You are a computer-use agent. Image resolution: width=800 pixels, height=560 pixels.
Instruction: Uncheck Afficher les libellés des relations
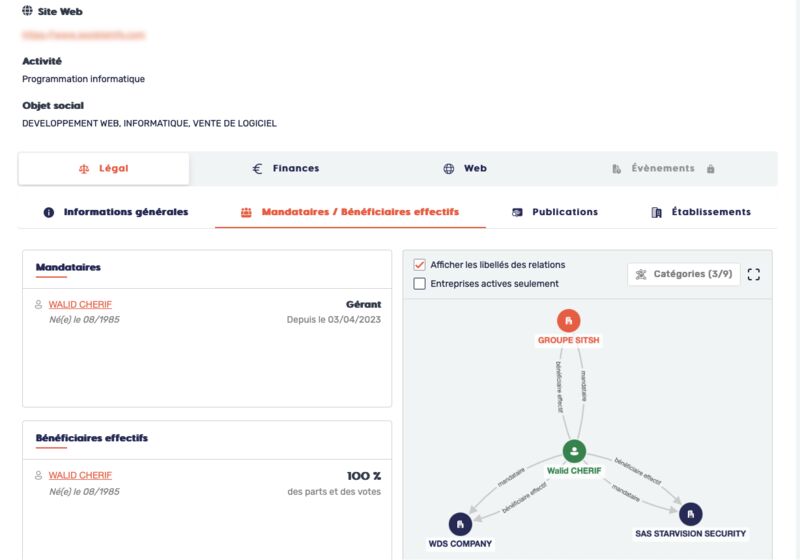[x=419, y=265]
